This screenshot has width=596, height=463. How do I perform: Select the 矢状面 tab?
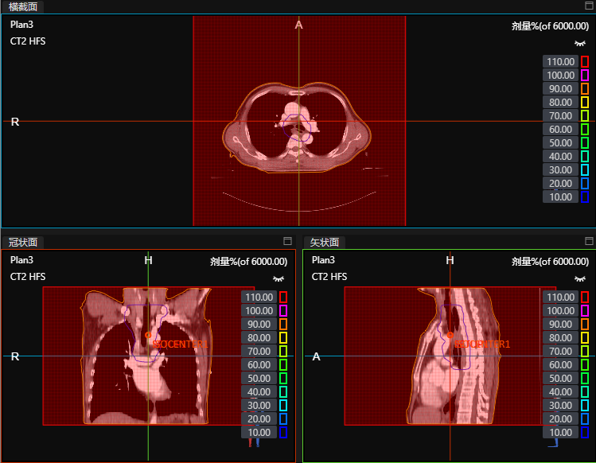324,242
